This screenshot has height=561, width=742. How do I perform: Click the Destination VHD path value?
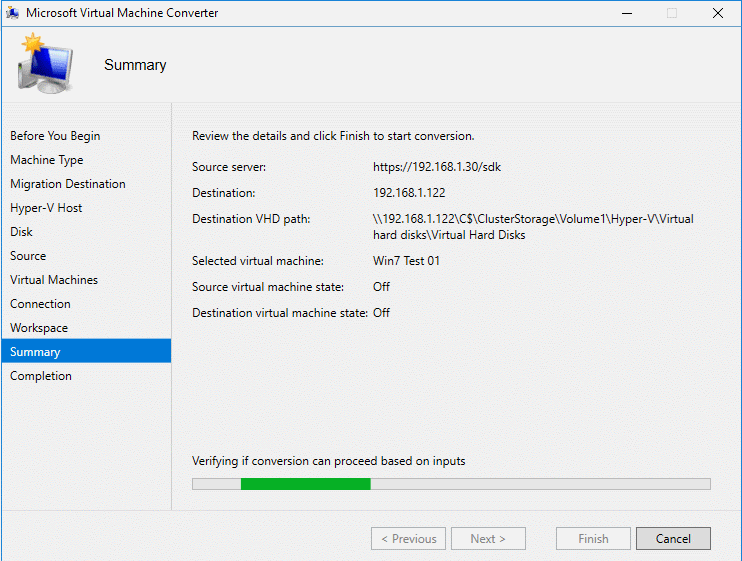533,227
